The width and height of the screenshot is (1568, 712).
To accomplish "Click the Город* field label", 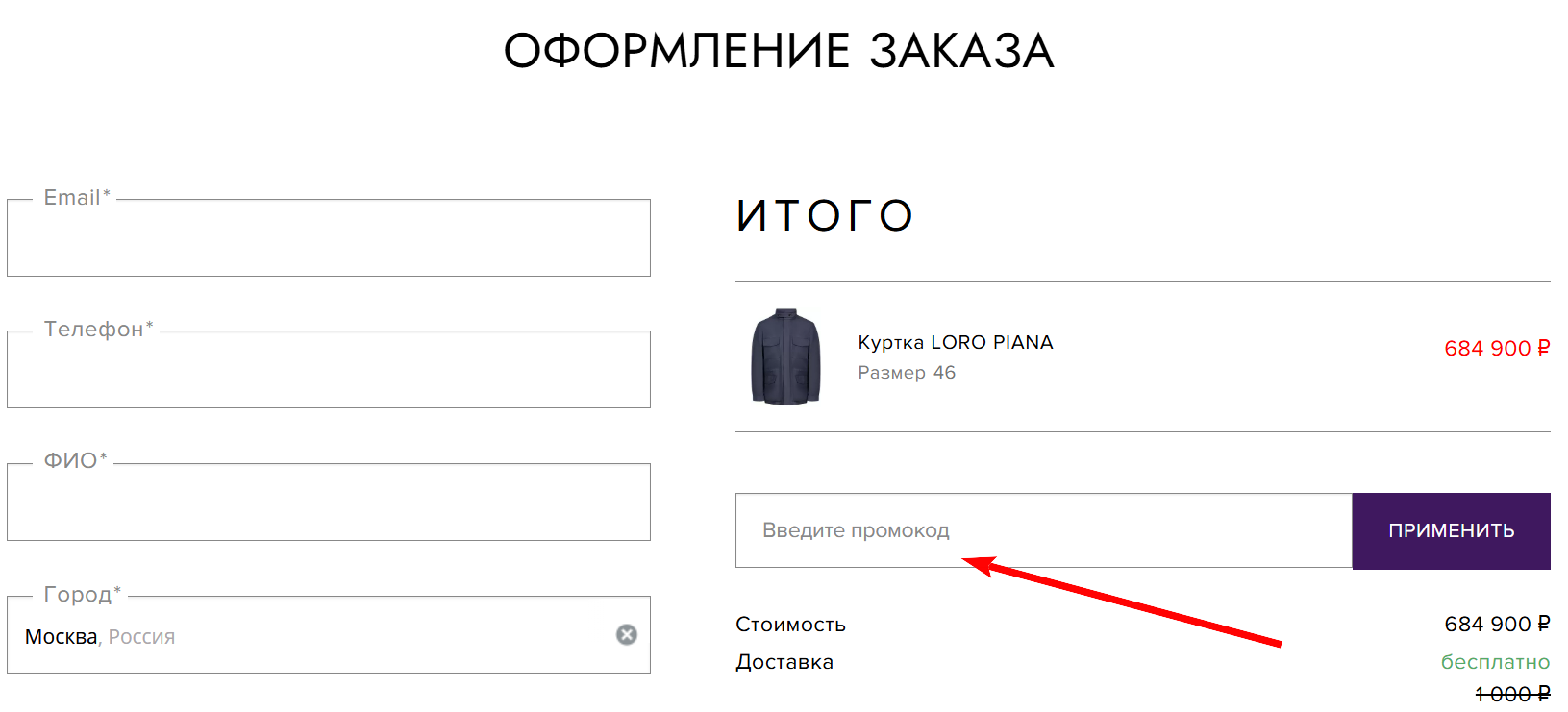I will 83,595.
